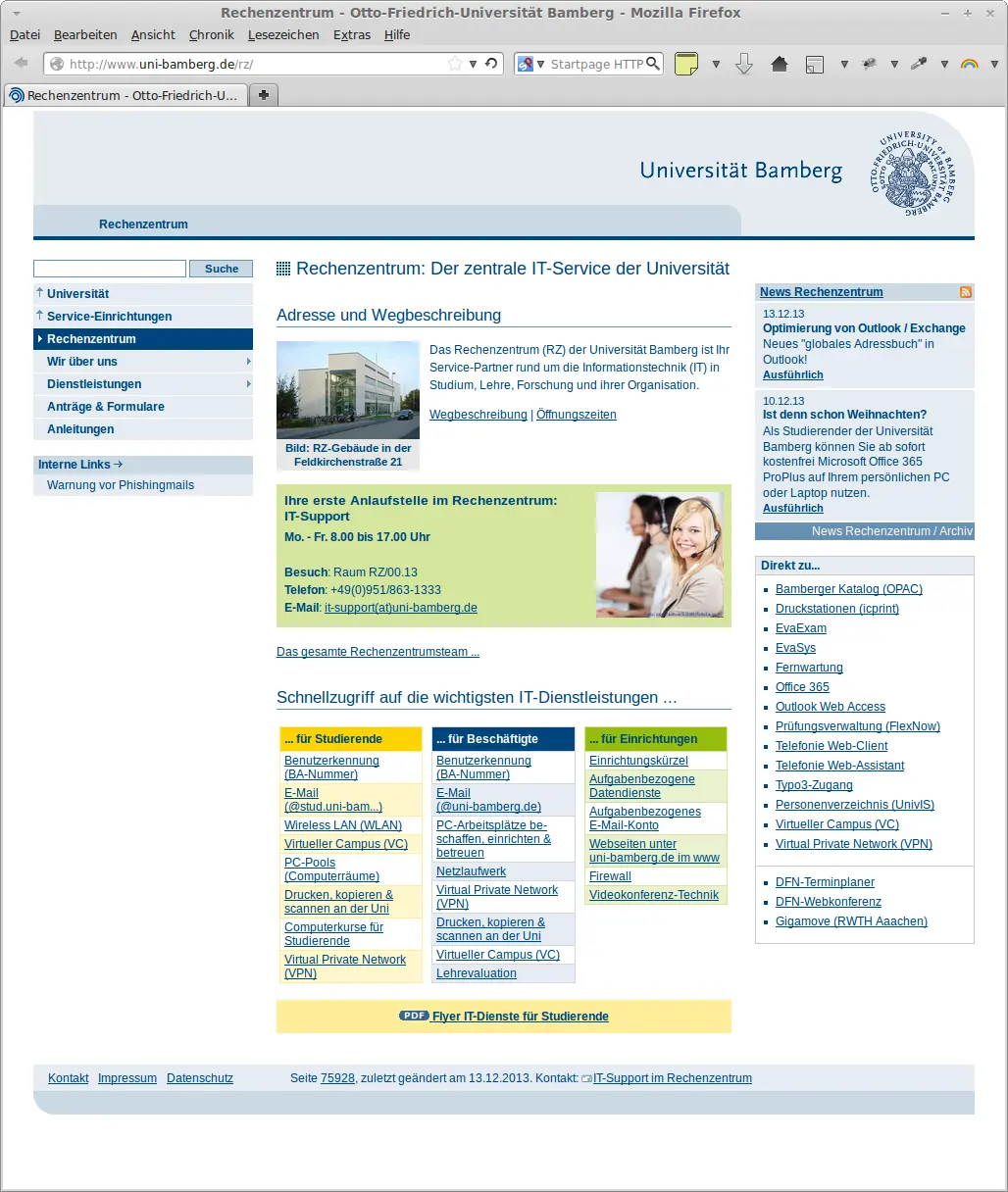
Task: Click the rainbow add-on icon
Action: click(x=969, y=64)
